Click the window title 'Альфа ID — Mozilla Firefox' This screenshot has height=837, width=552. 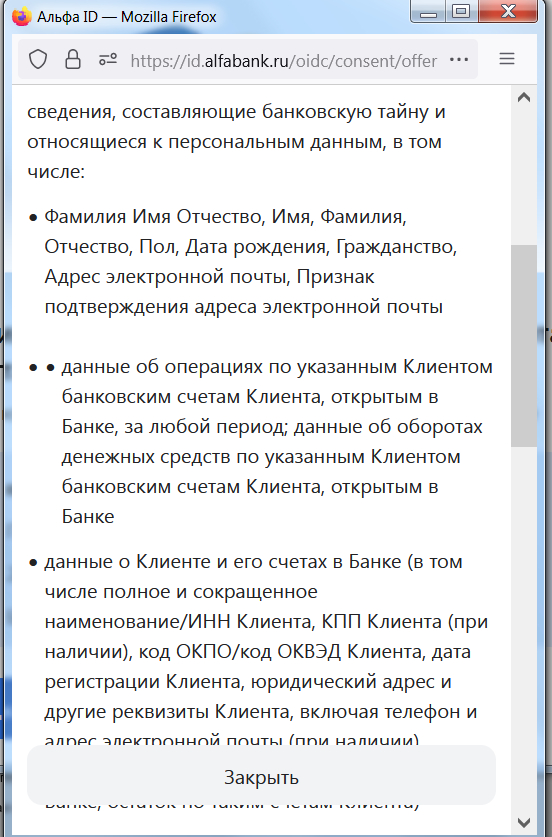coord(127,17)
